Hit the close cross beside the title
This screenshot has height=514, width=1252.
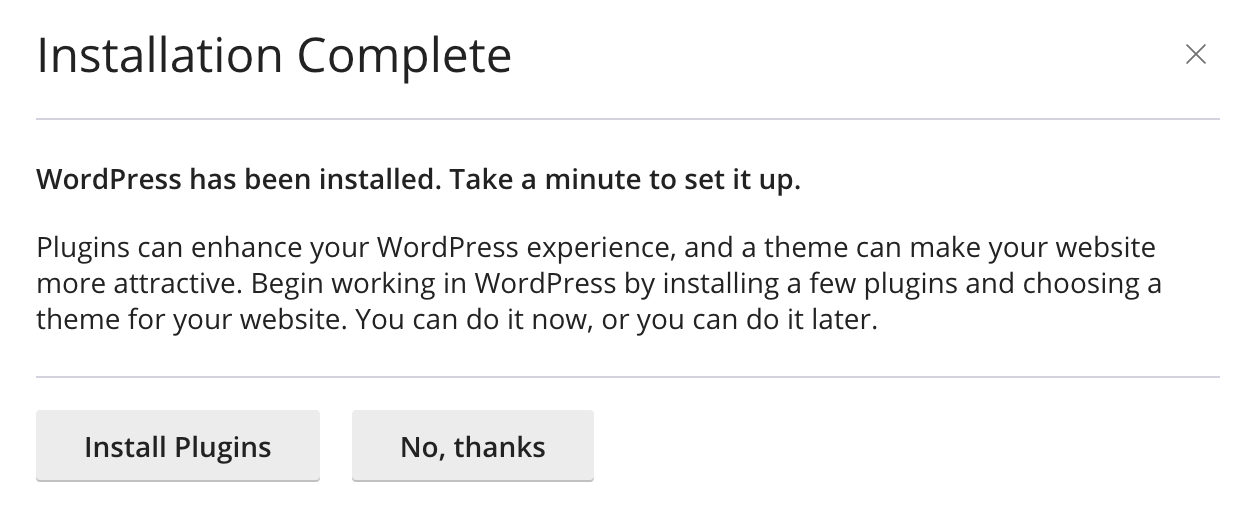coord(1195,55)
